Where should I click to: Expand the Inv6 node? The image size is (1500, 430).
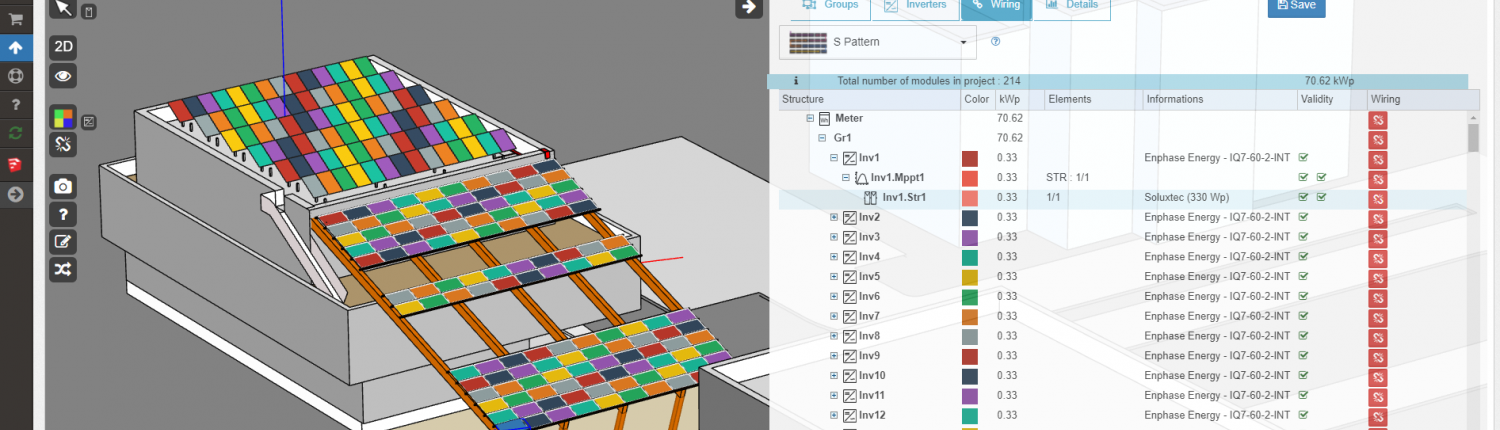[834, 296]
